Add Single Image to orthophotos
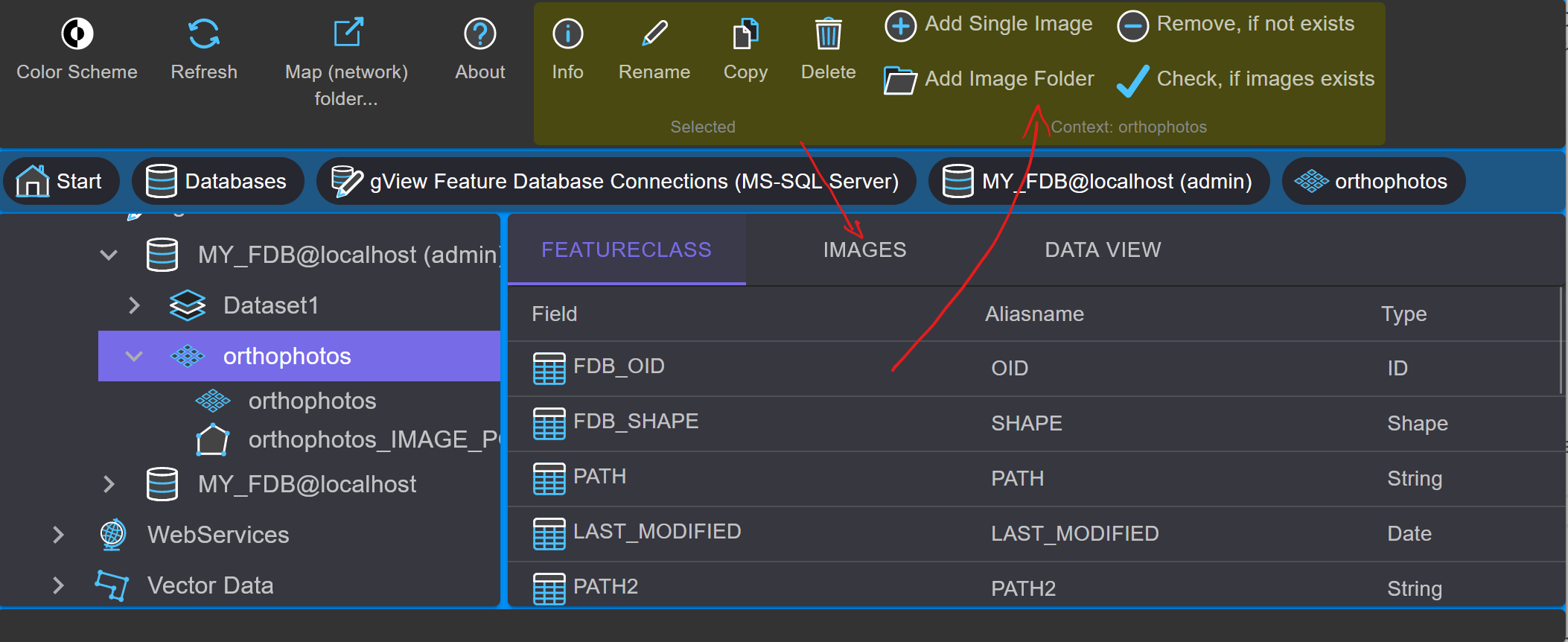The image size is (1568, 642). (x=988, y=25)
